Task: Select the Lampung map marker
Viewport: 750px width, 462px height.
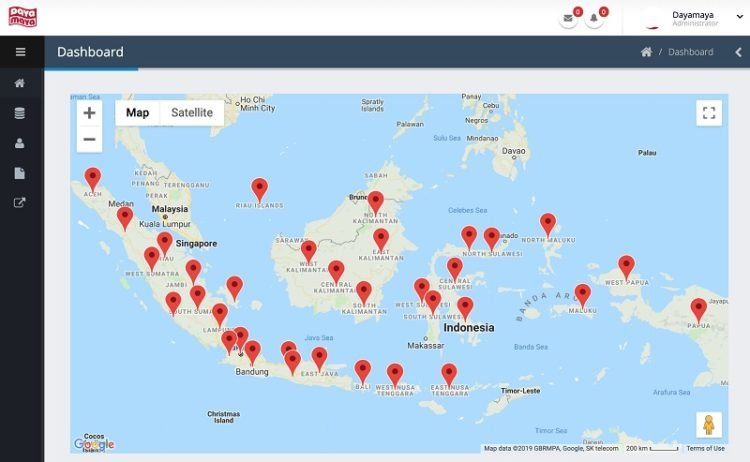Action: point(220,316)
